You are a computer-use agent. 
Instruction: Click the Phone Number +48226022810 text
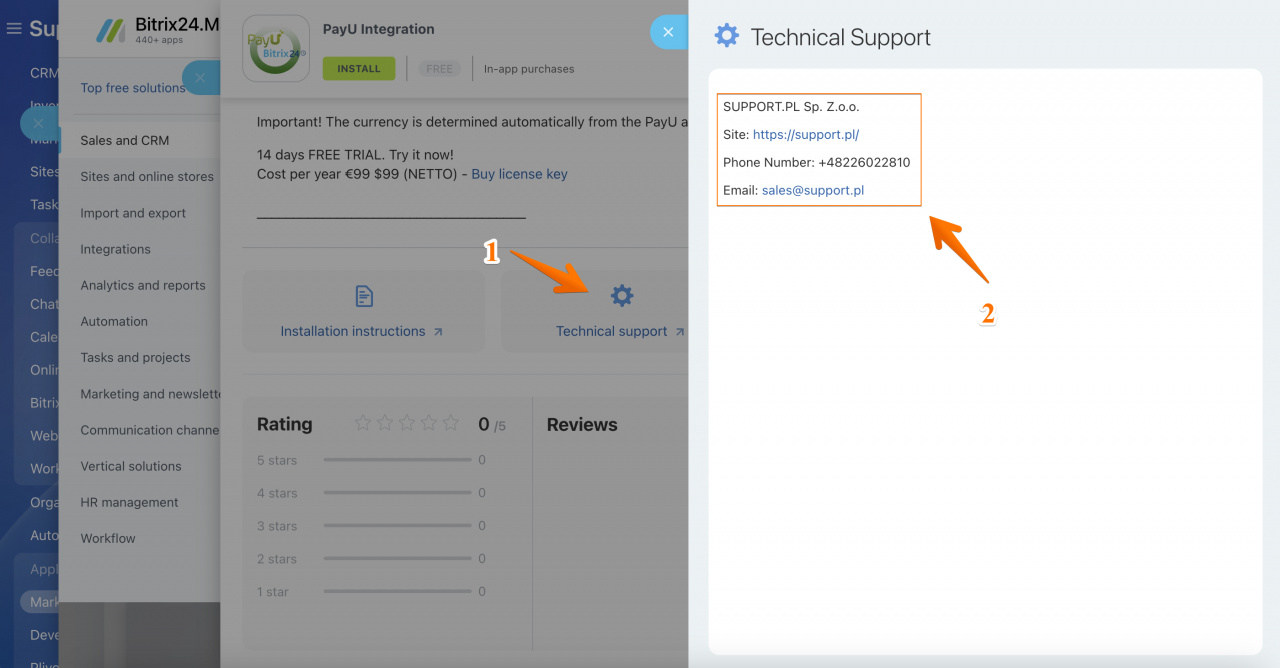click(817, 162)
